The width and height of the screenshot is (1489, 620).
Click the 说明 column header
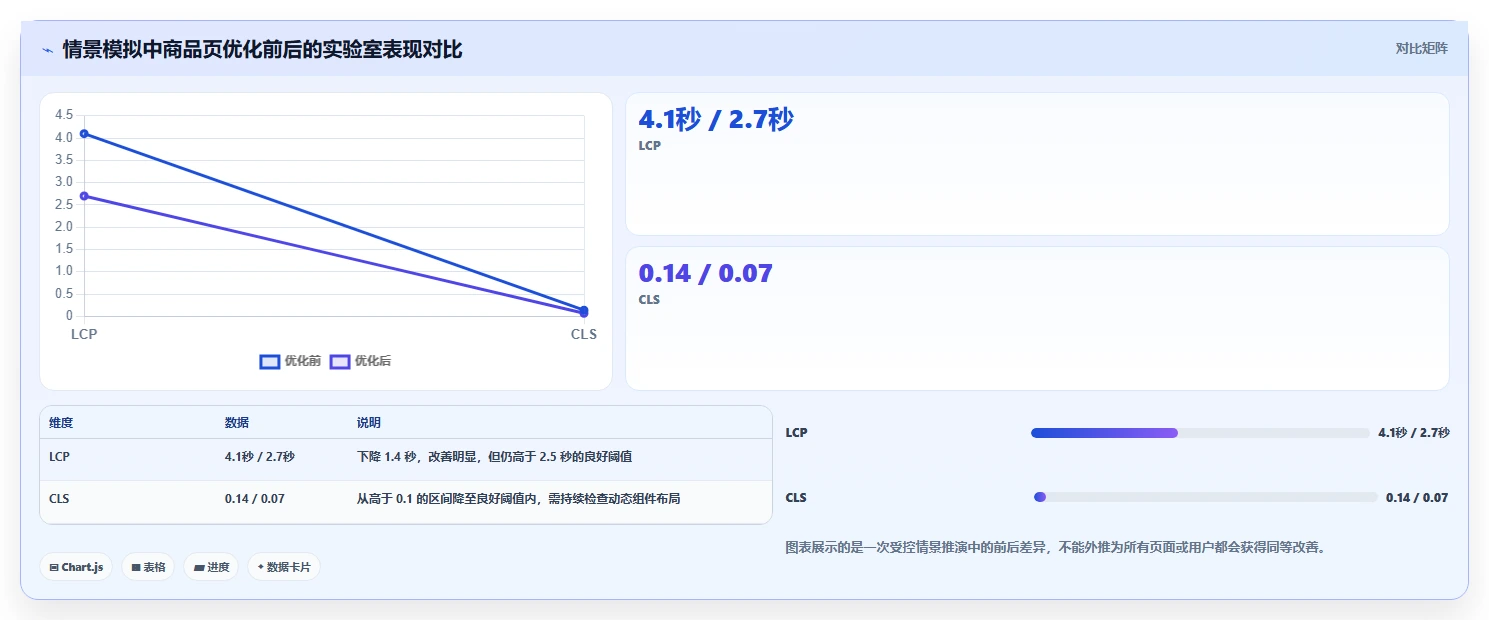(369, 423)
